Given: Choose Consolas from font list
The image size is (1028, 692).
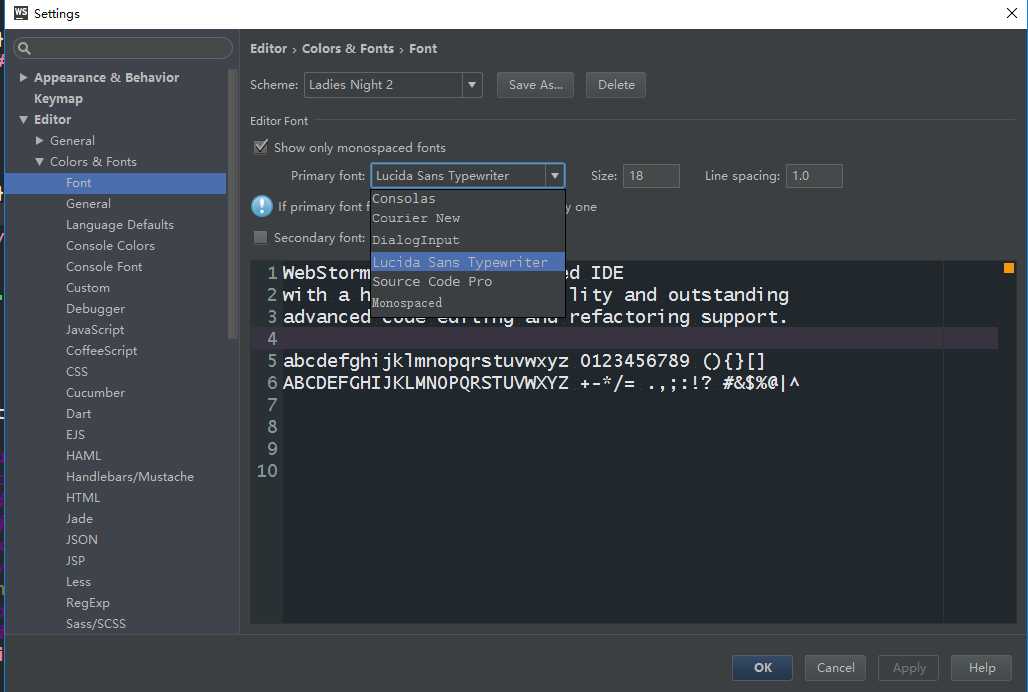Looking at the screenshot, I should pyautogui.click(x=467, y=199).
